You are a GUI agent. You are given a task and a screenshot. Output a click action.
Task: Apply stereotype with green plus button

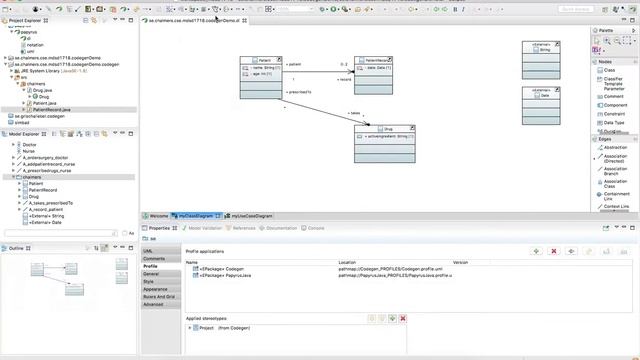pos(392,318)
